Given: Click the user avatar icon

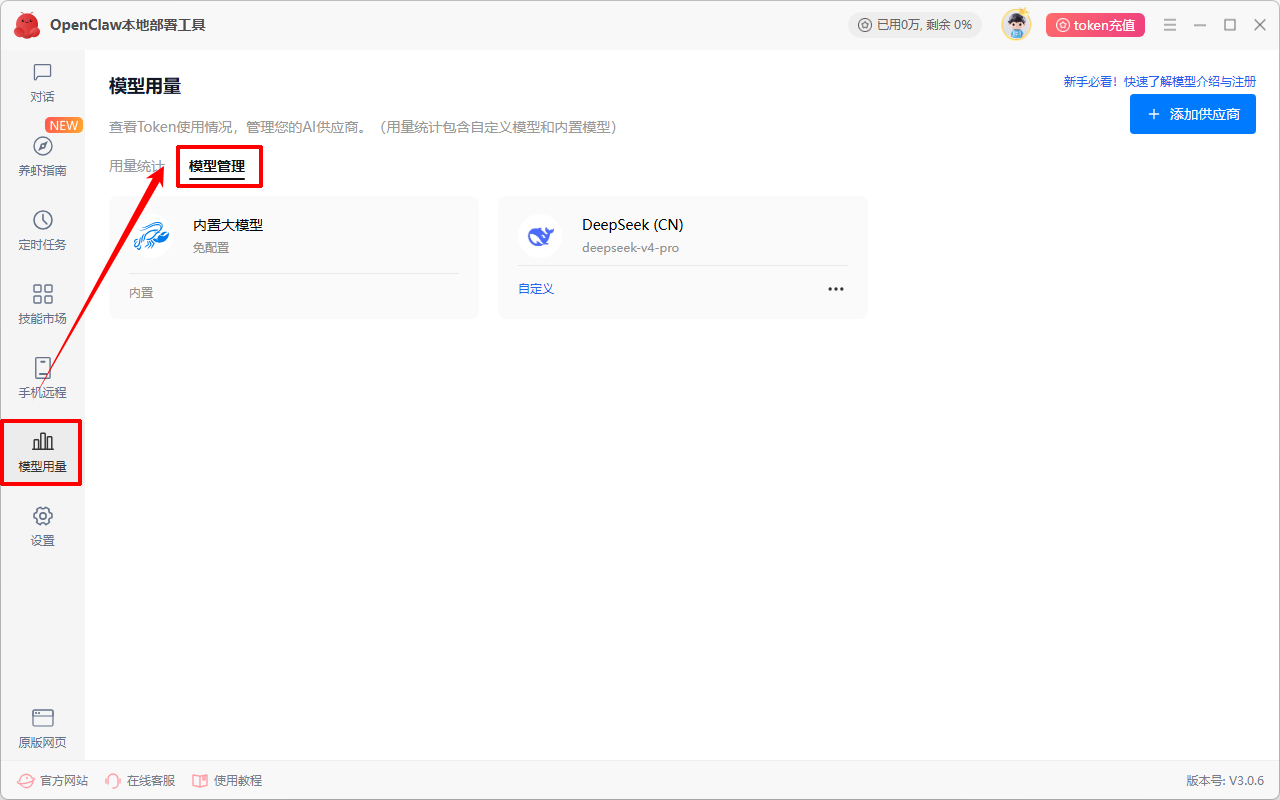Looking at the screenshot, I should pyautogui.click(x=1016, y=25).
